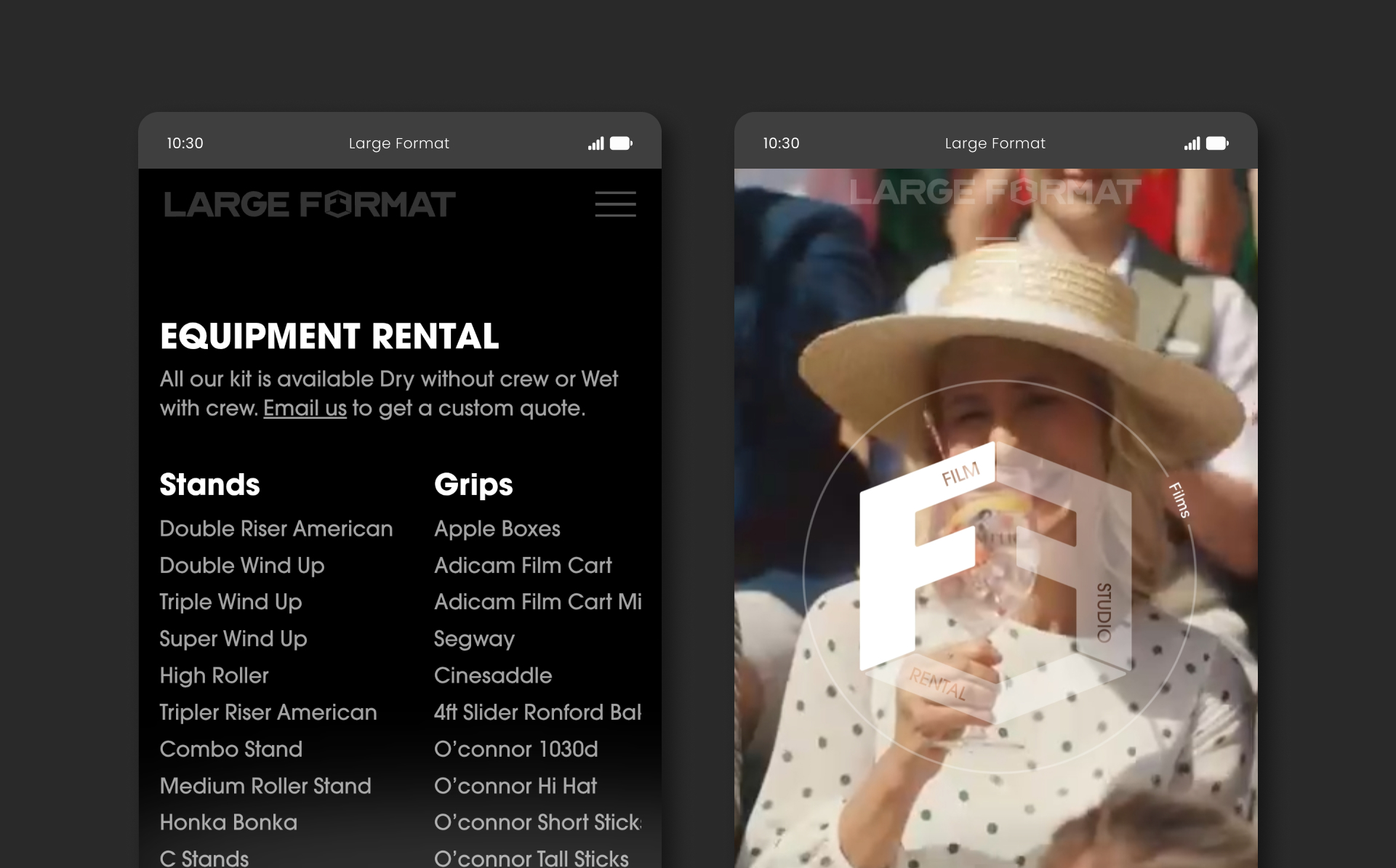Select the RENTAL label on the cube
The width and height of the screenshot is (1396, 868).
938,683
